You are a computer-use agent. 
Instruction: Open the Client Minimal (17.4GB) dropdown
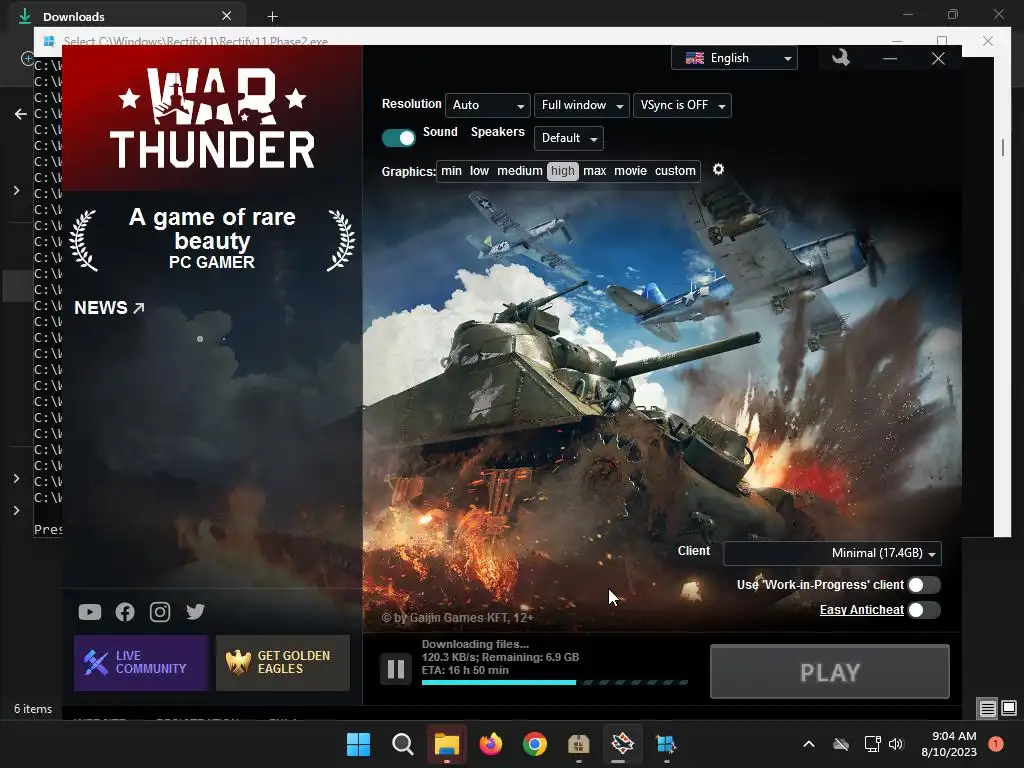coord(832,553)
